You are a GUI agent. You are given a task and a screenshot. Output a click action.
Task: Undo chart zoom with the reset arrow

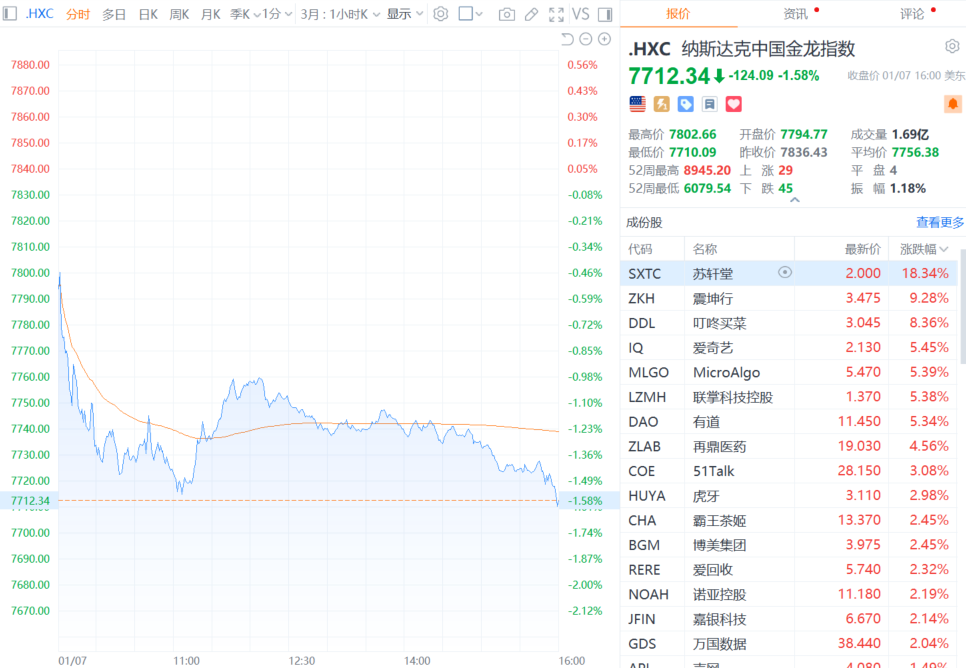567,39
